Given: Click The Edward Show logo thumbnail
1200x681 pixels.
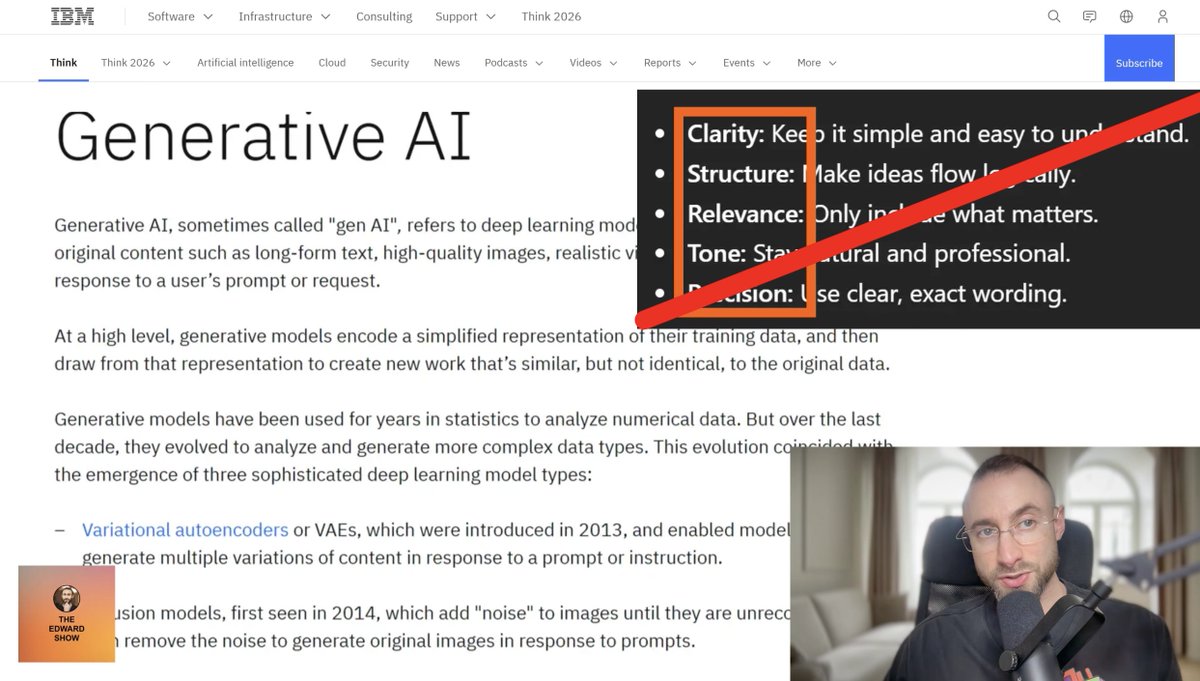Looking at the screenshot, I should click(65, 613).
